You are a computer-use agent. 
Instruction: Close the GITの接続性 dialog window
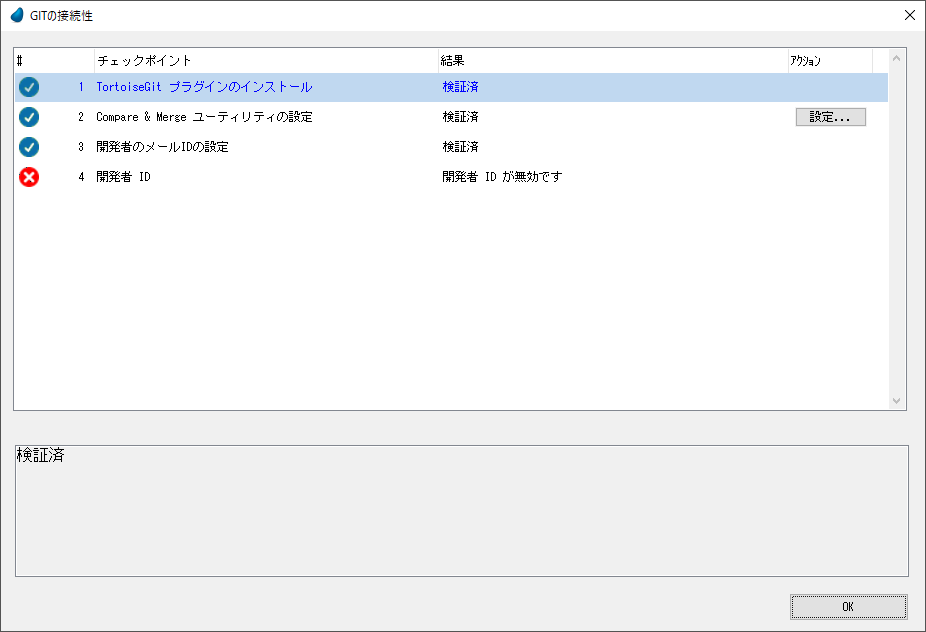tap(909, 15)
